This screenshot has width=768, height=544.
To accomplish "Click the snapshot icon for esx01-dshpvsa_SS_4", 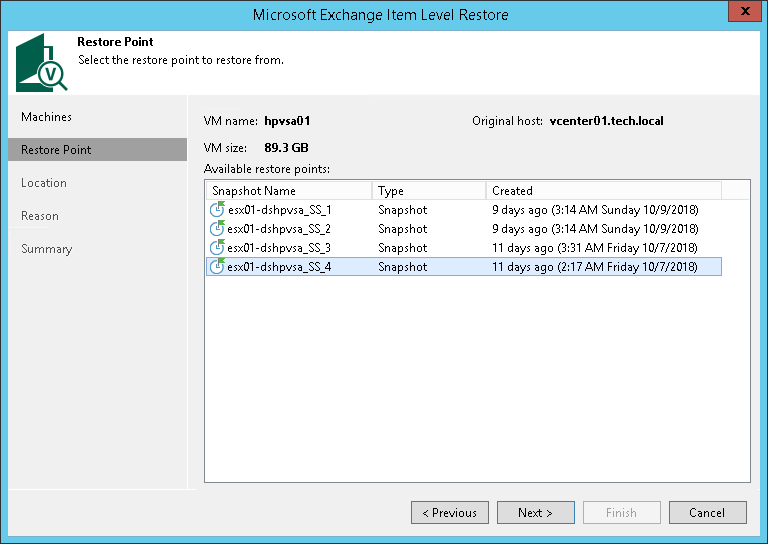I will 217,267.
